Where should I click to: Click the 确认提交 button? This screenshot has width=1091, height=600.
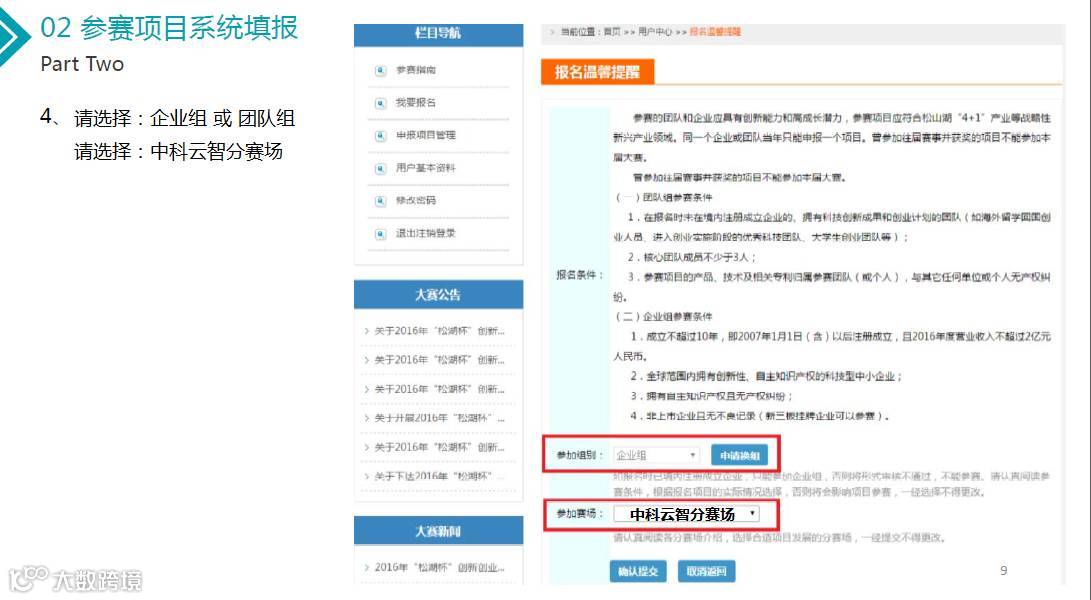(x=638, y=571)
